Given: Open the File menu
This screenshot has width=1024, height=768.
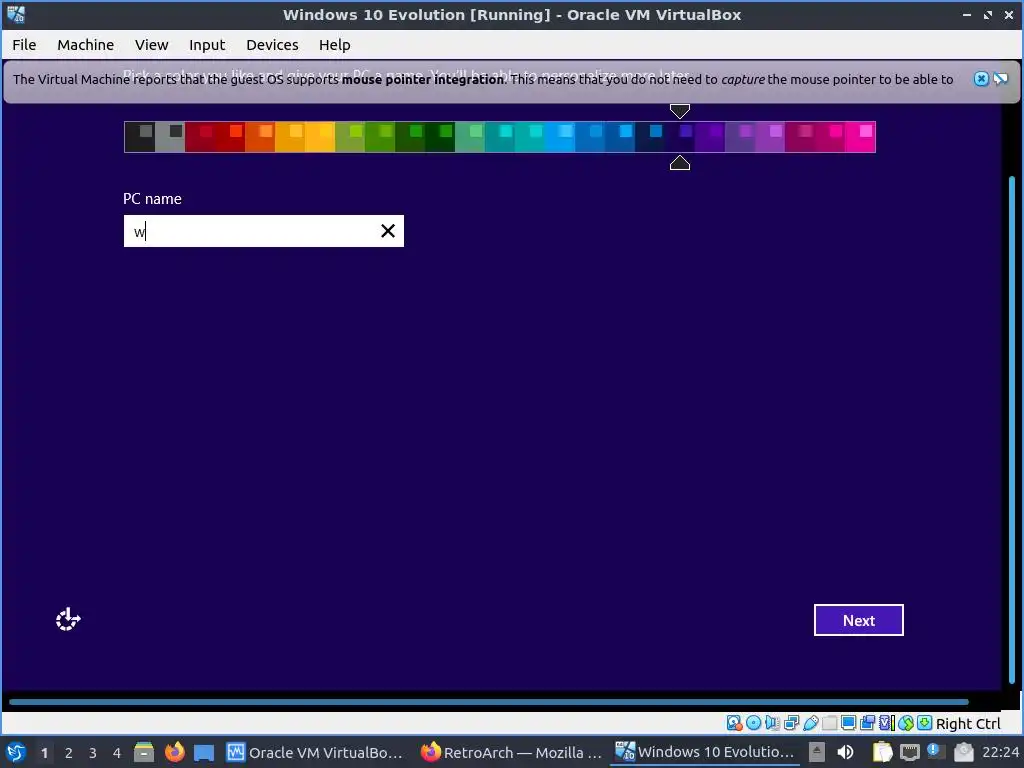Looking at the screenshot, I should point(24,45).
